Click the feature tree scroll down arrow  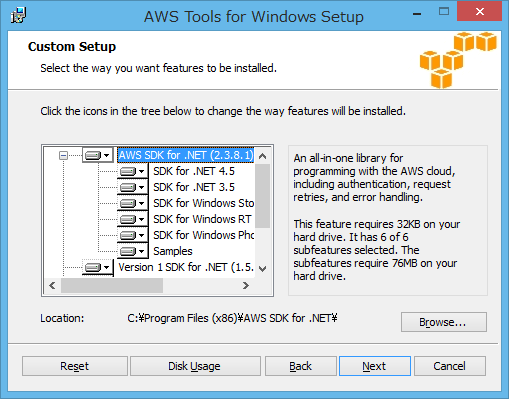[263, 269]
